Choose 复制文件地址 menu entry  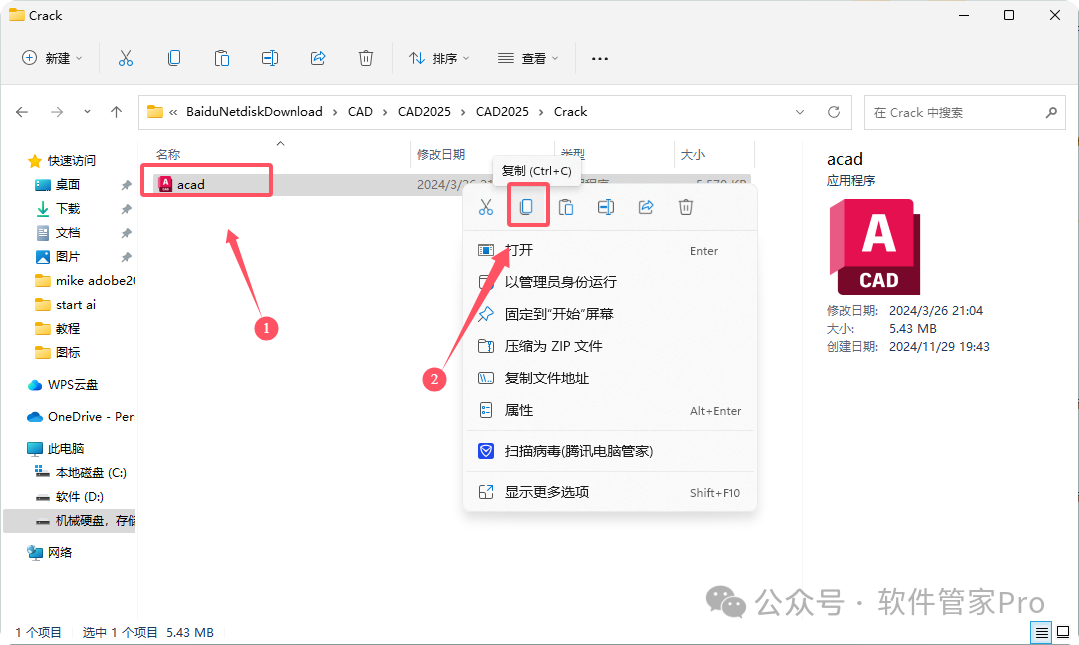click(x=610, y=379)
